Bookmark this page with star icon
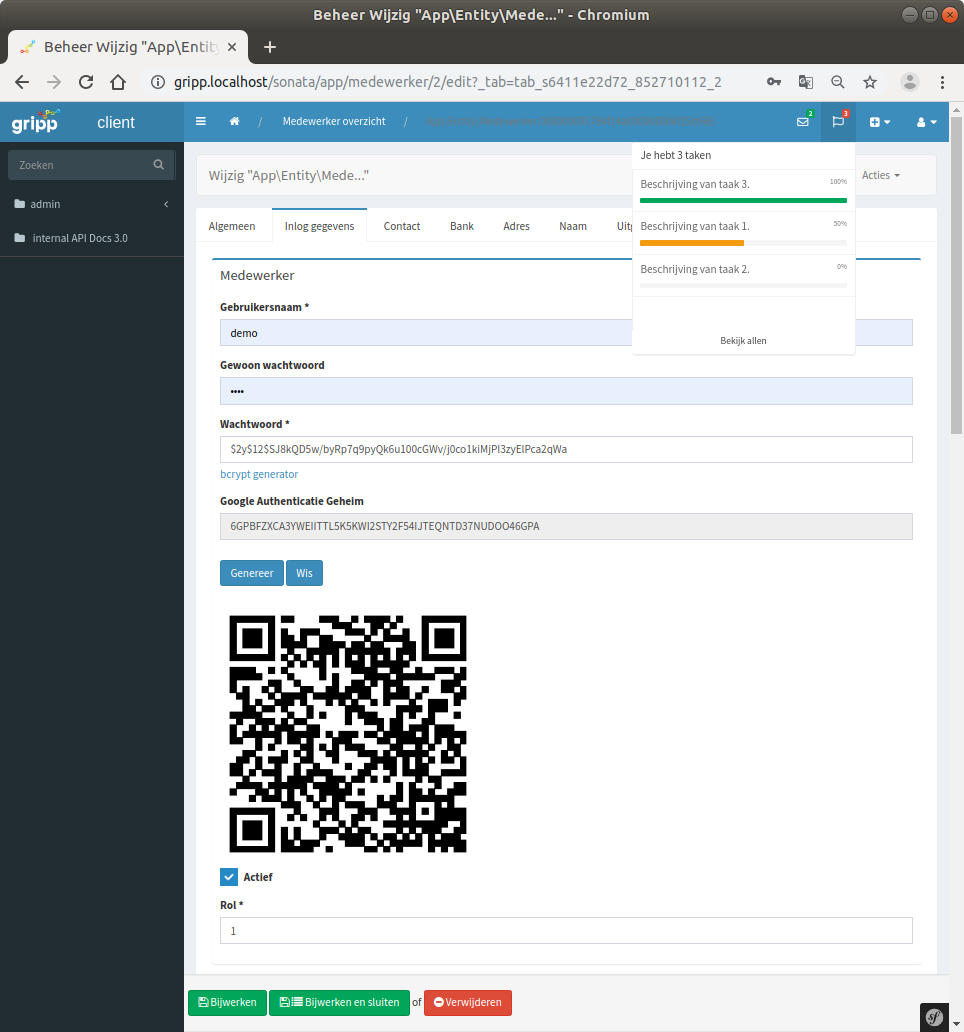This screenshot has width=964, height=1032. point(870,82)
